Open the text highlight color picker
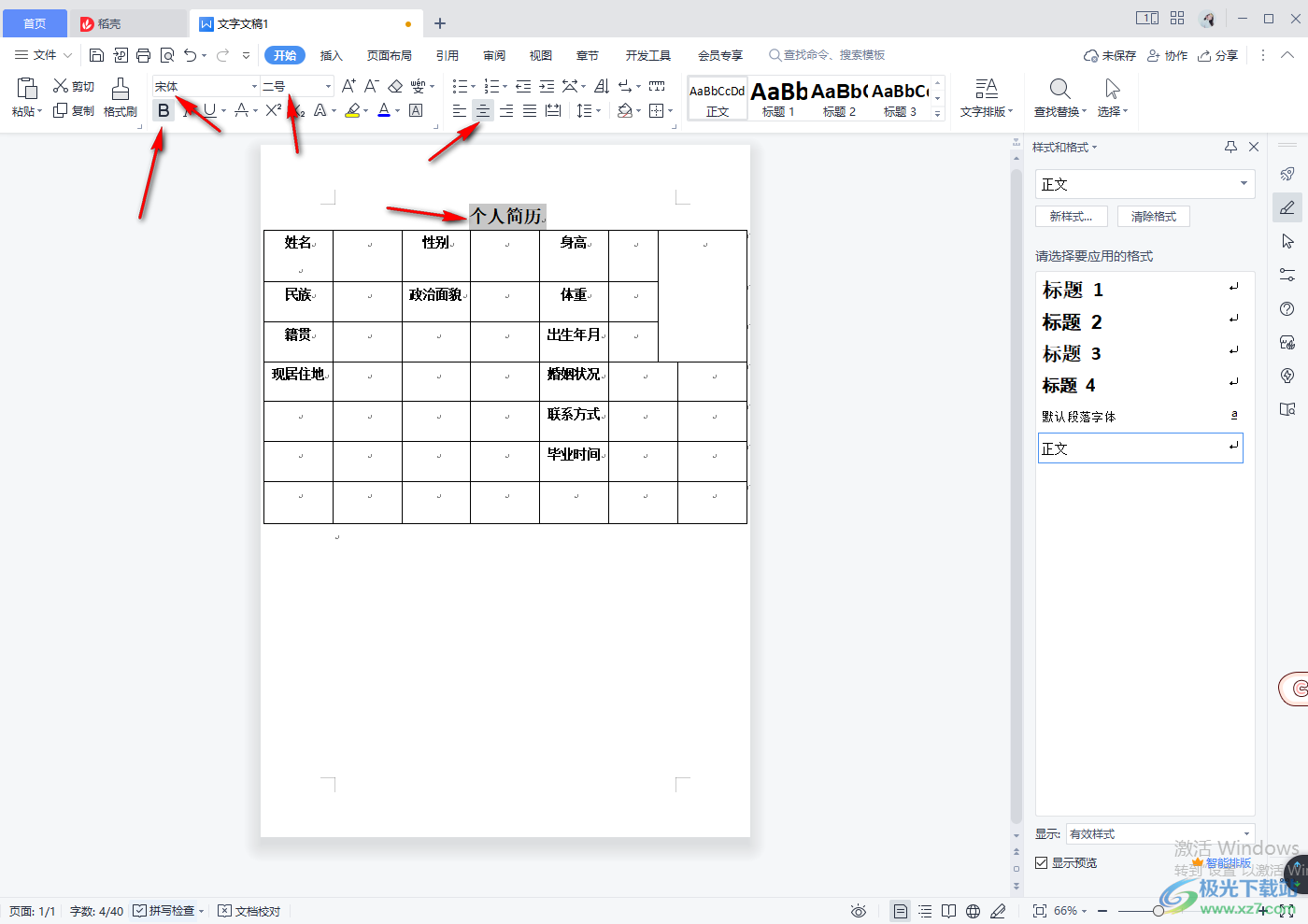The image size is (1308, 924). coord(352,110)
